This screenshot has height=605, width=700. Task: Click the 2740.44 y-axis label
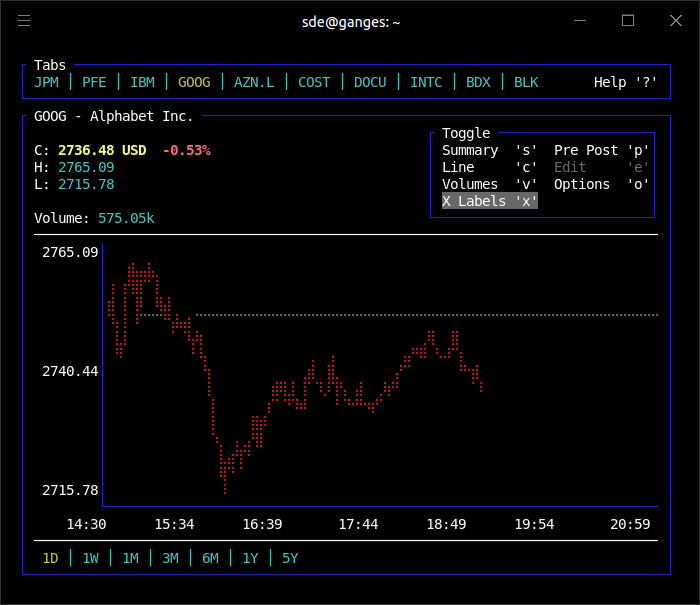(70, 371)
